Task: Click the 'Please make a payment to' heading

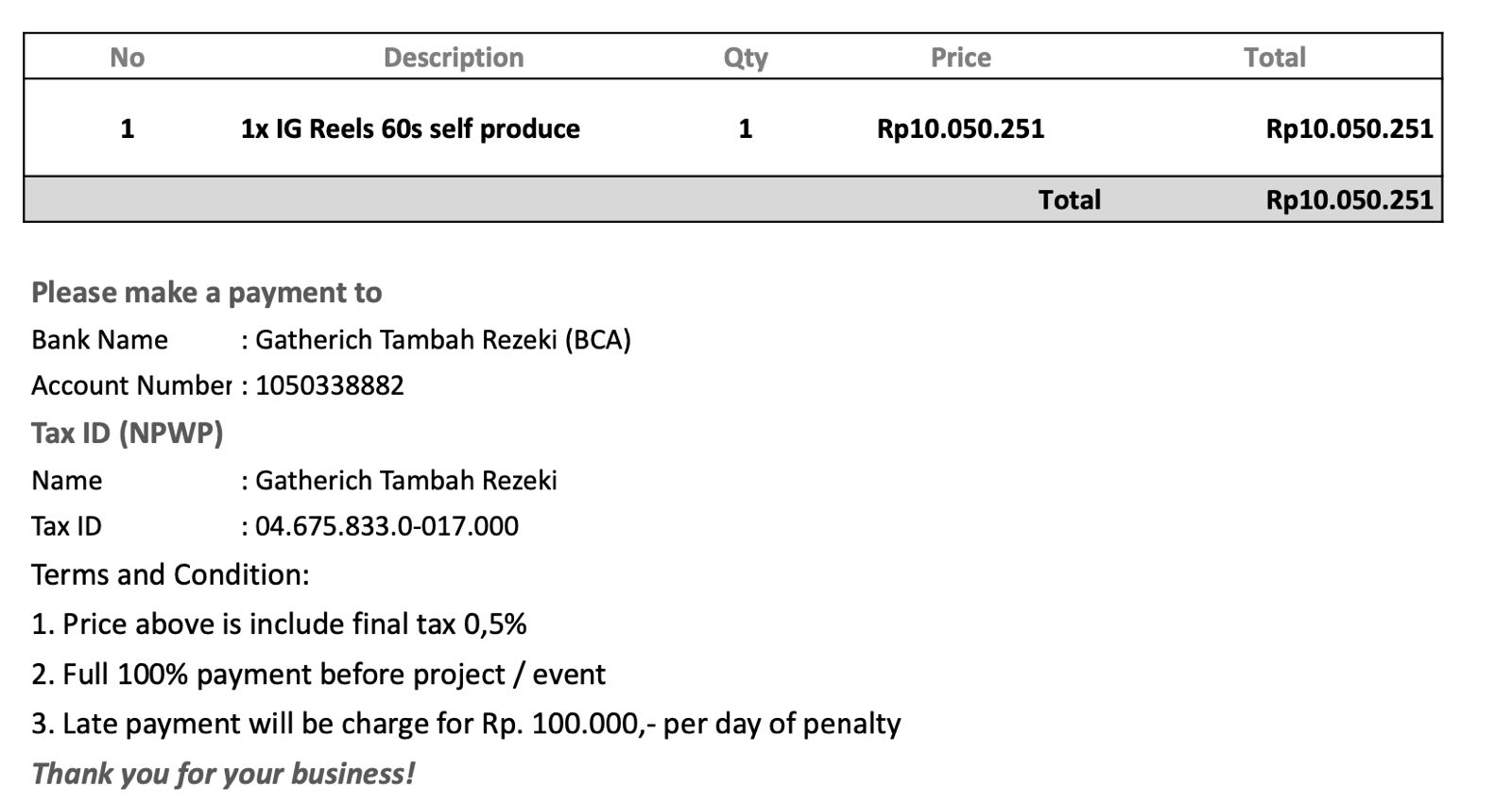Action: click(206, 293)
